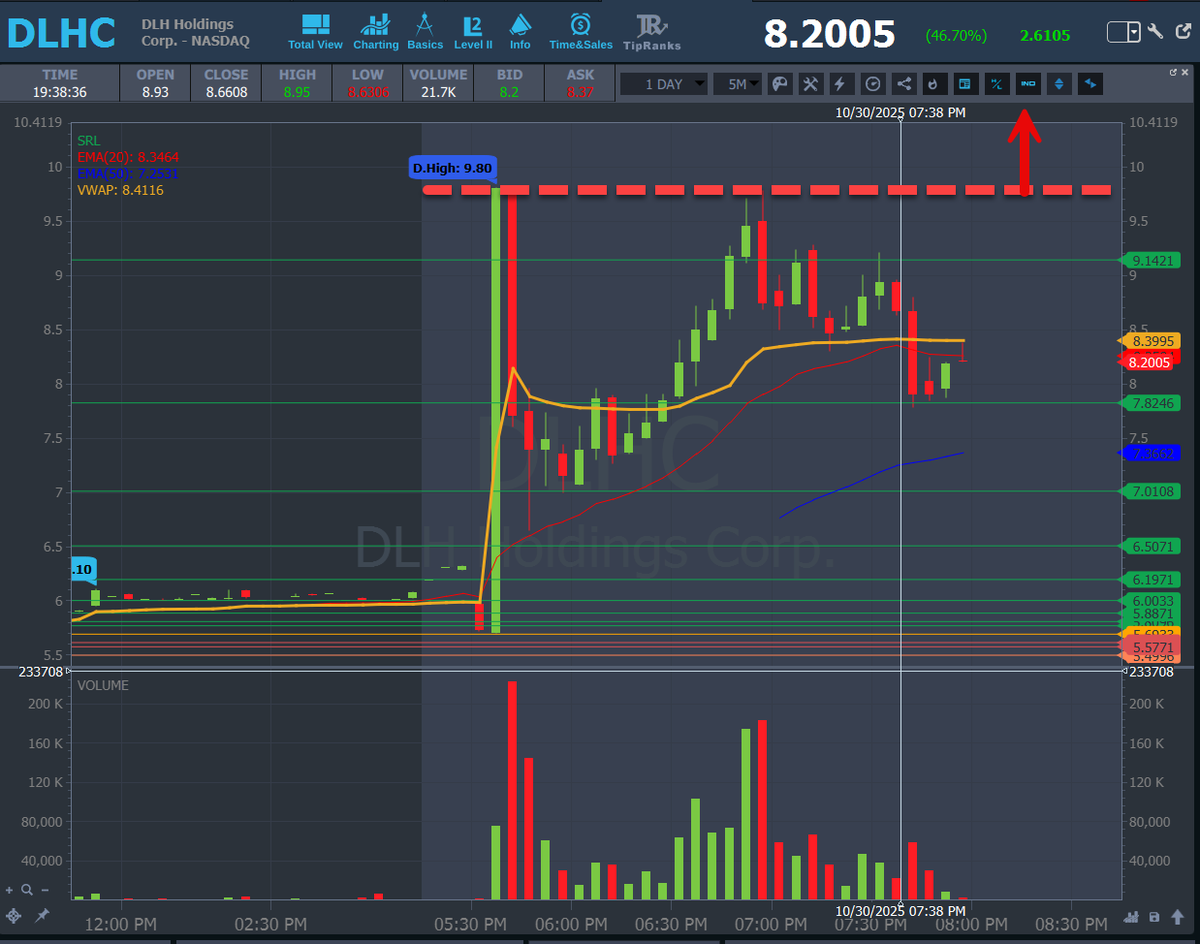
Task: Click the VWAP: 8.4116 legend entry
Action: click(x=119, y=189)
